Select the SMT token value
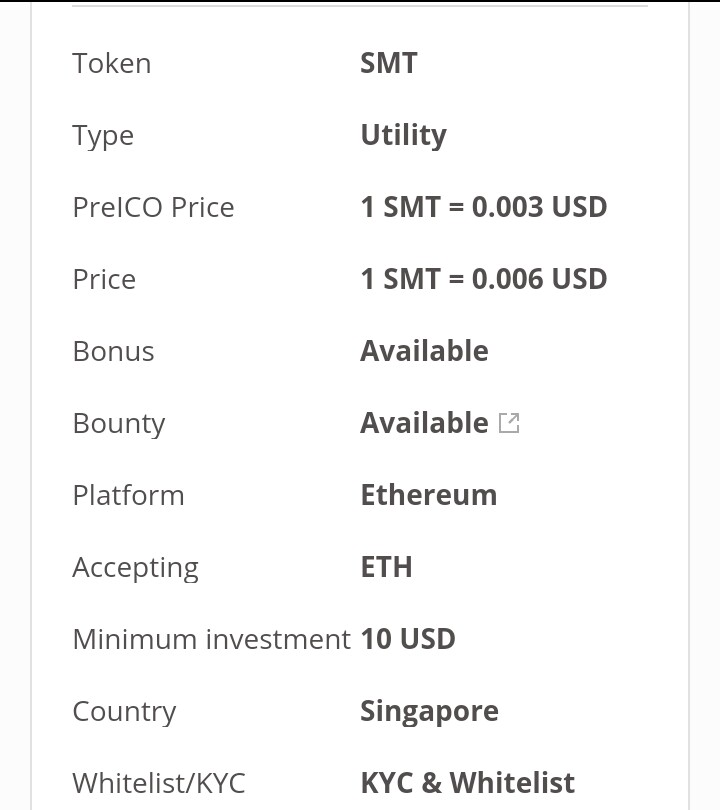This screenshot has width=720, height=810. tap(388, 63)
